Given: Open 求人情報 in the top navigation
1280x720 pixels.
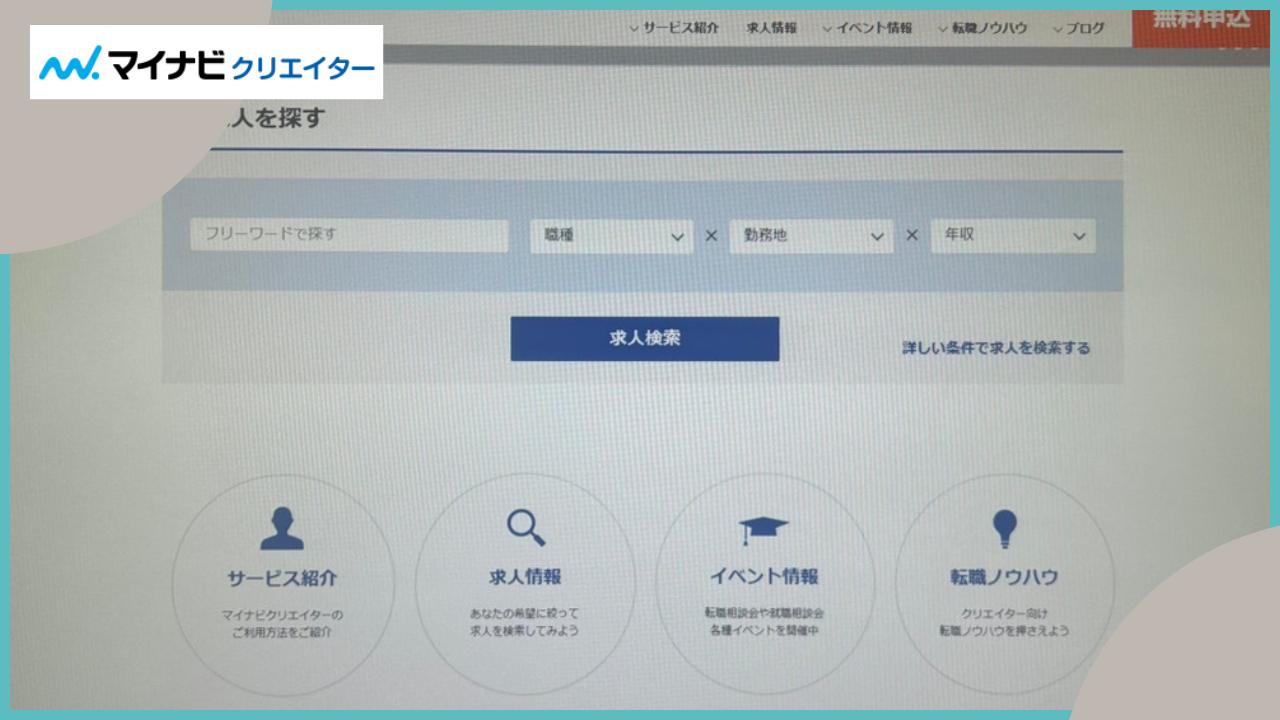Looking at the screenshot, I should (x=772, y=28).
